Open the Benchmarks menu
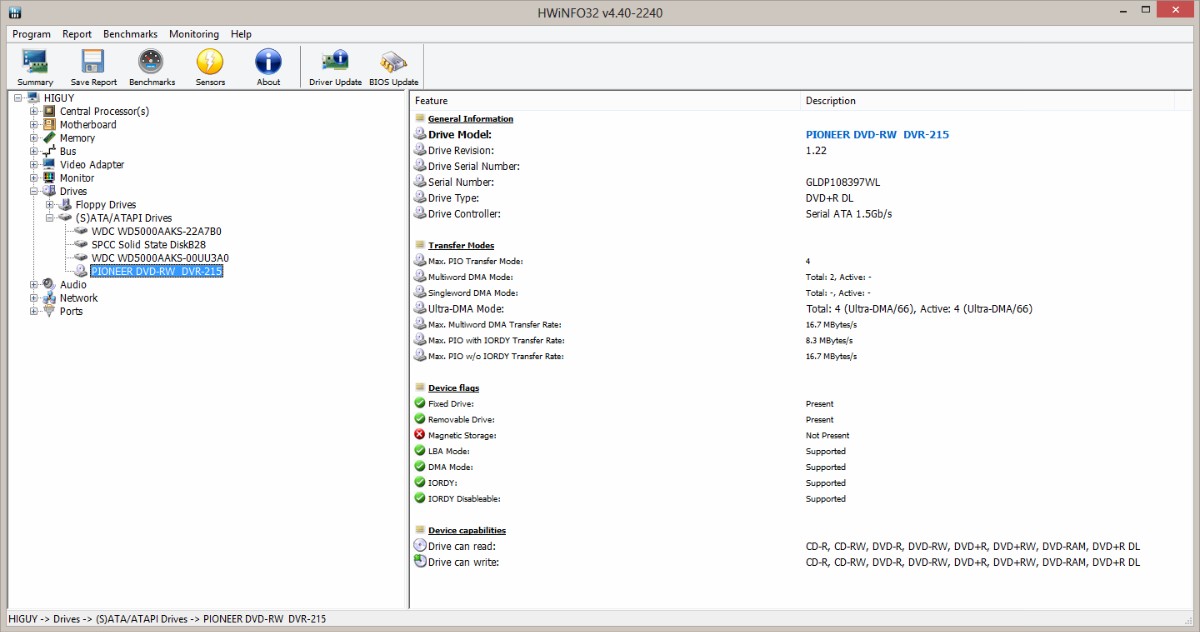The image size is (1200, 632). click(x=130, y=34)
